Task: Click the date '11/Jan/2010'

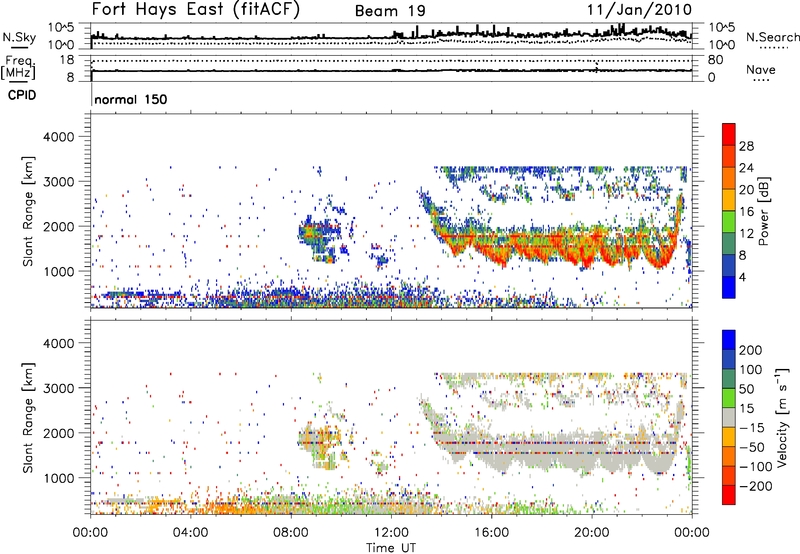Action: [640, 10]
